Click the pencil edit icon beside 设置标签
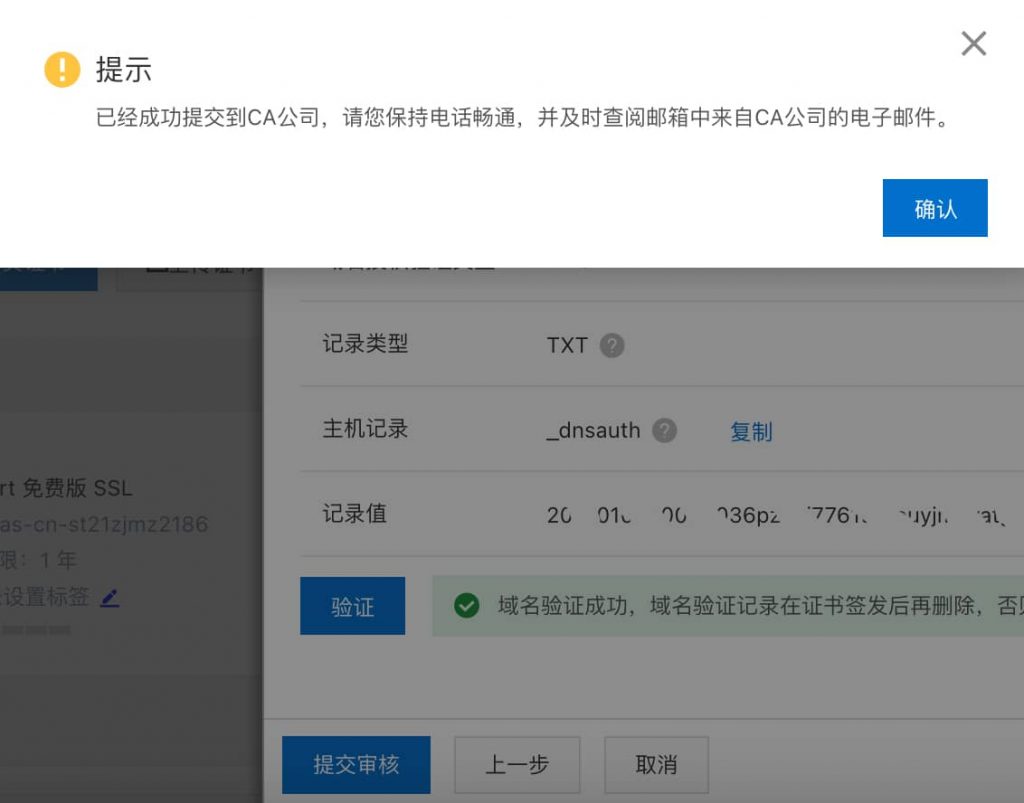This screenshot has width=1024, height=803. coord(110,597)
